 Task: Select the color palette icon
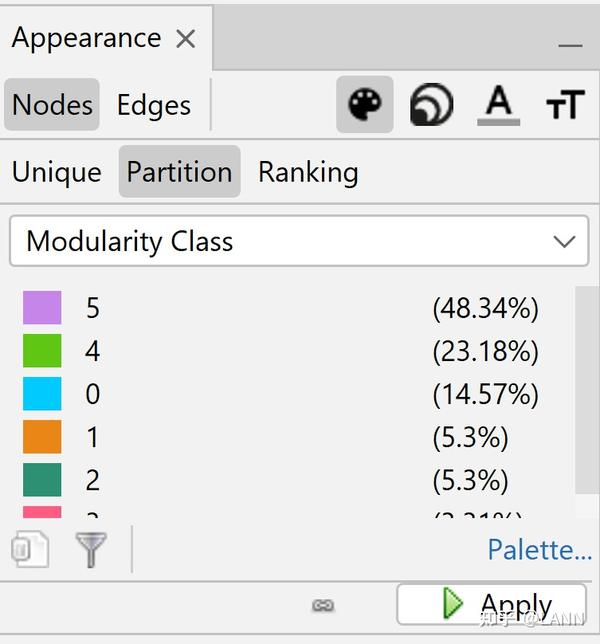click(x=365, y=105)
